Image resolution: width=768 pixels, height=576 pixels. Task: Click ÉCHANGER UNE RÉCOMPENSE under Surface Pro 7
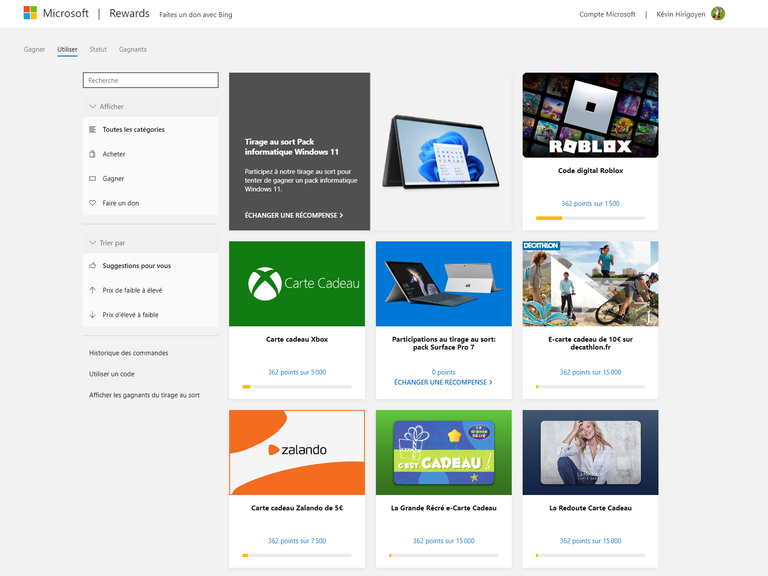(443, 382)
